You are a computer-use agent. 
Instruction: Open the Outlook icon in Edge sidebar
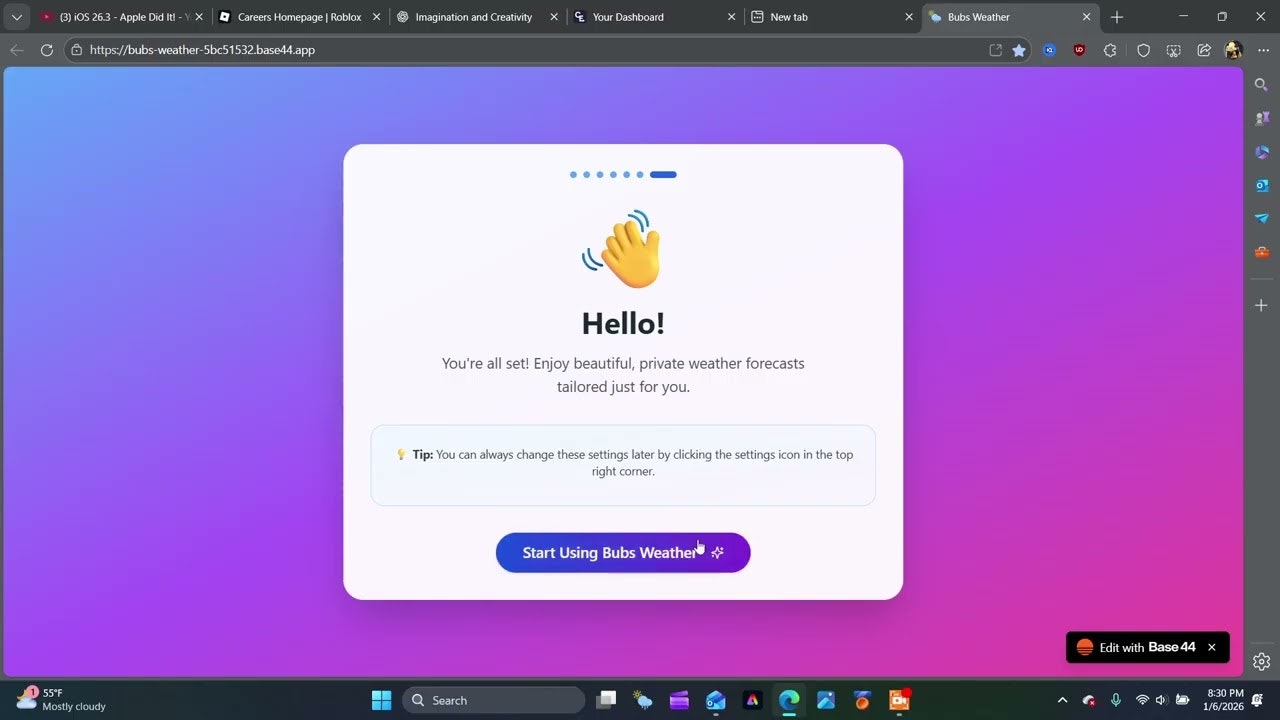[1262, 185]
